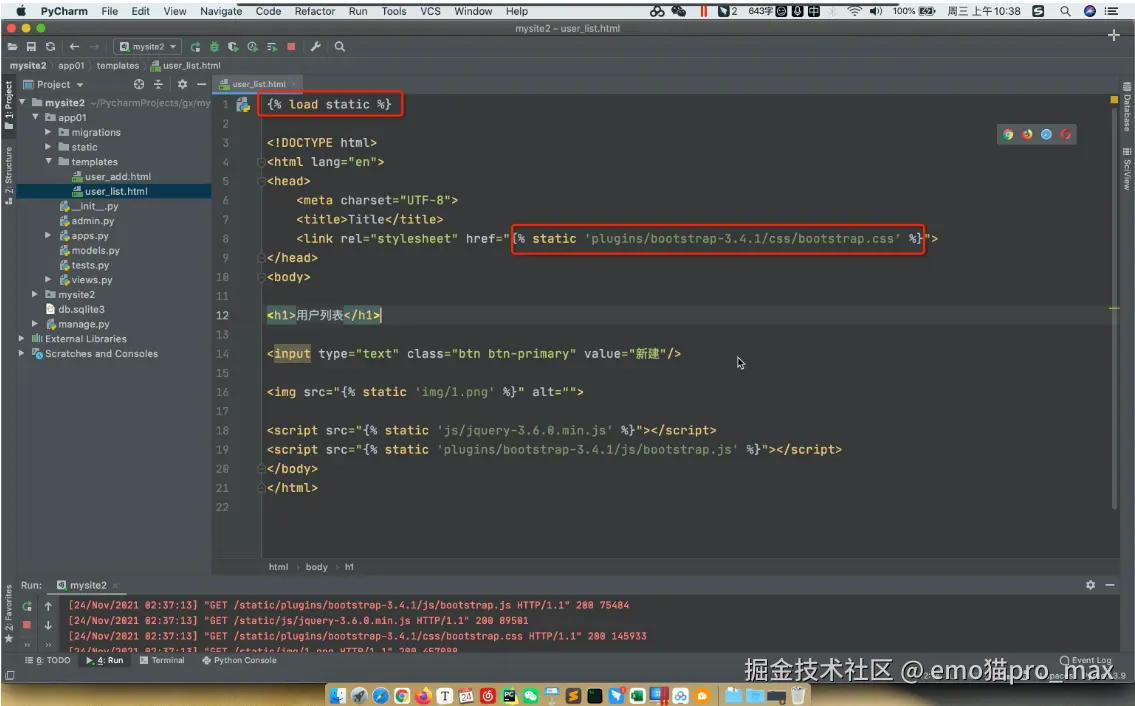
Task: Click templates in the breadcrumb path
Action: coord(117,65)
